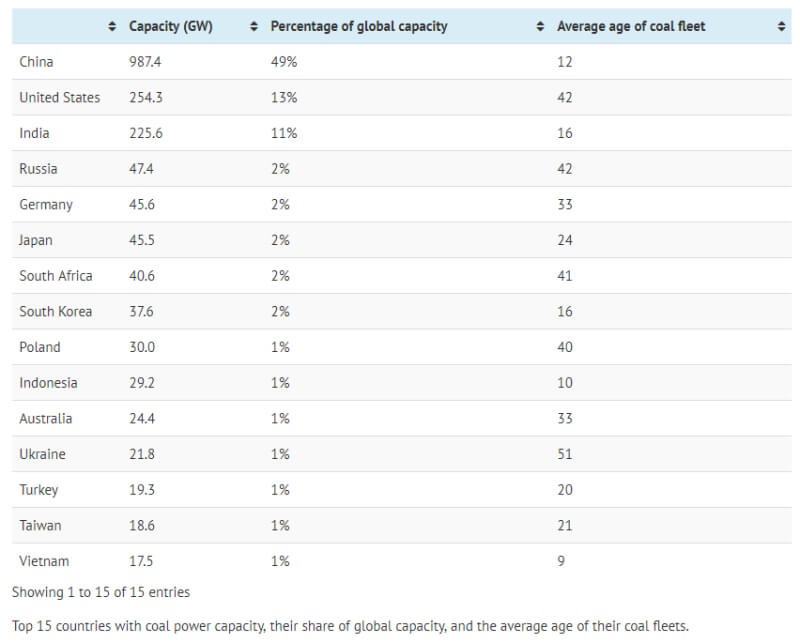Viewport: 800px width, 643px height.
Task: Click the Germany country cell
Action: pos(46,205)
